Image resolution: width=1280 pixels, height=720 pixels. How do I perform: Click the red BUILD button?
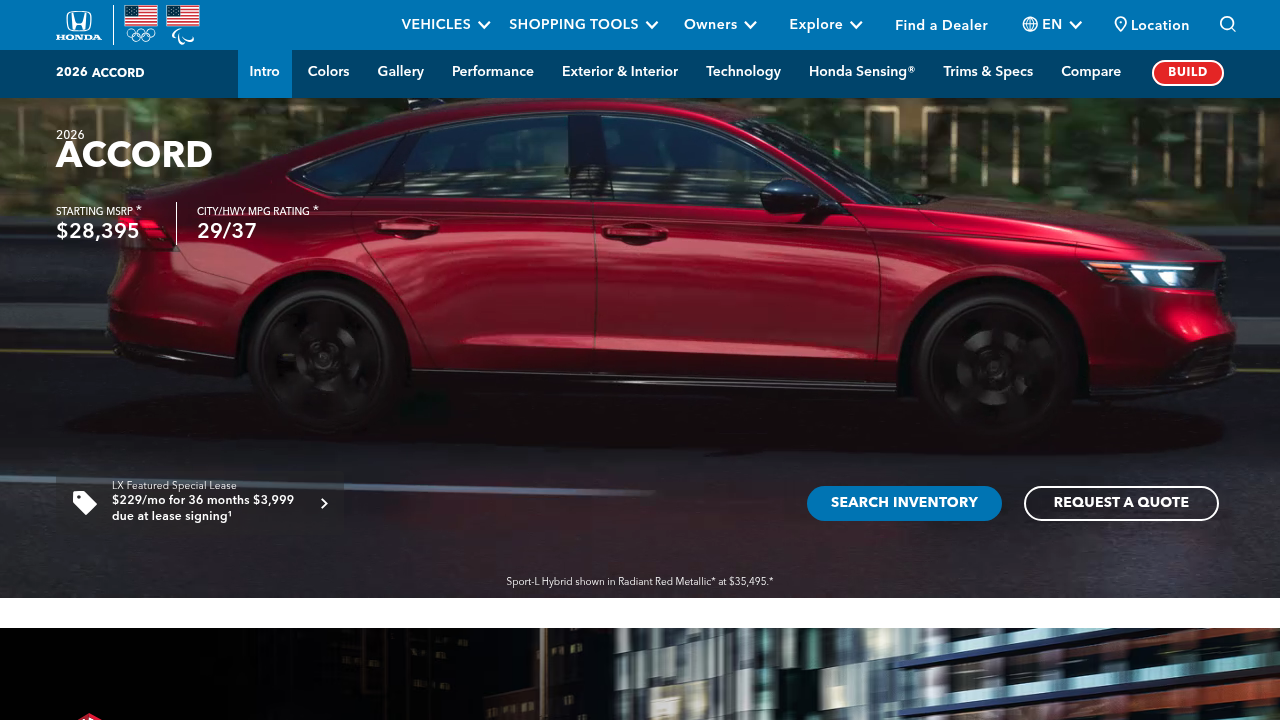(1188, 73)
